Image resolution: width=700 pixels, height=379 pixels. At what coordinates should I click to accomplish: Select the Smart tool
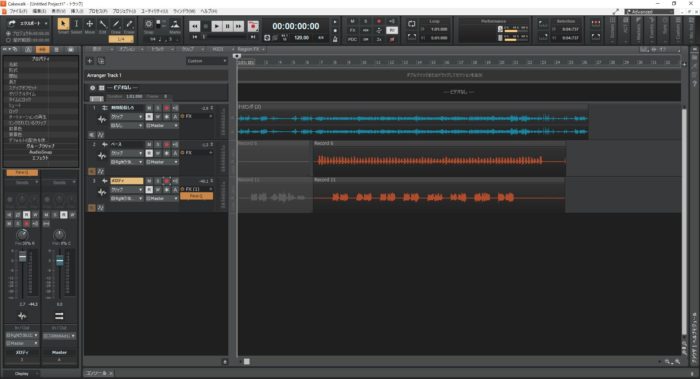pos(63,24)
